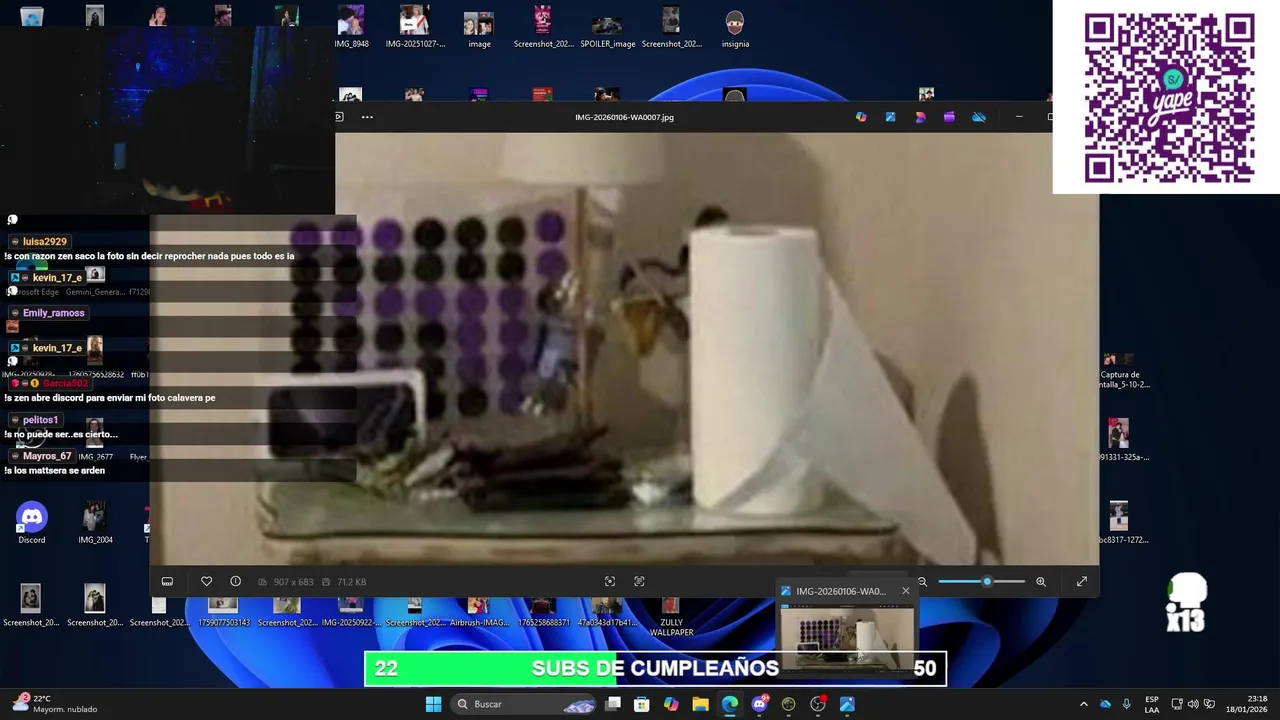This screenshot has height=720, width=1280.
Task: Open the Copilot-colored icon in Photos title bar
Action: tap(861, 117)
